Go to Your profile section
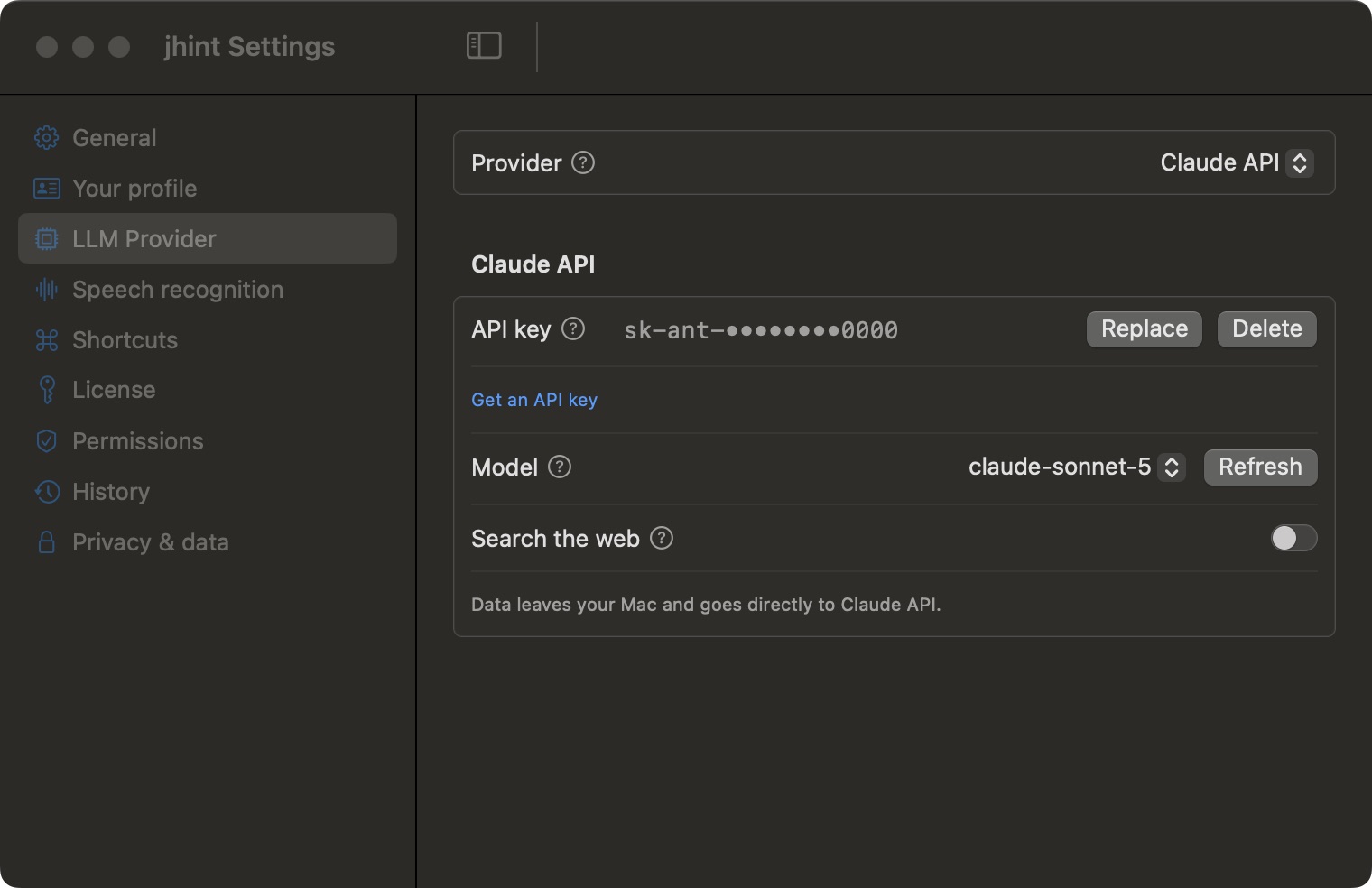The height and width of the screenshot is (888, 1372). [x=208, y=189]
